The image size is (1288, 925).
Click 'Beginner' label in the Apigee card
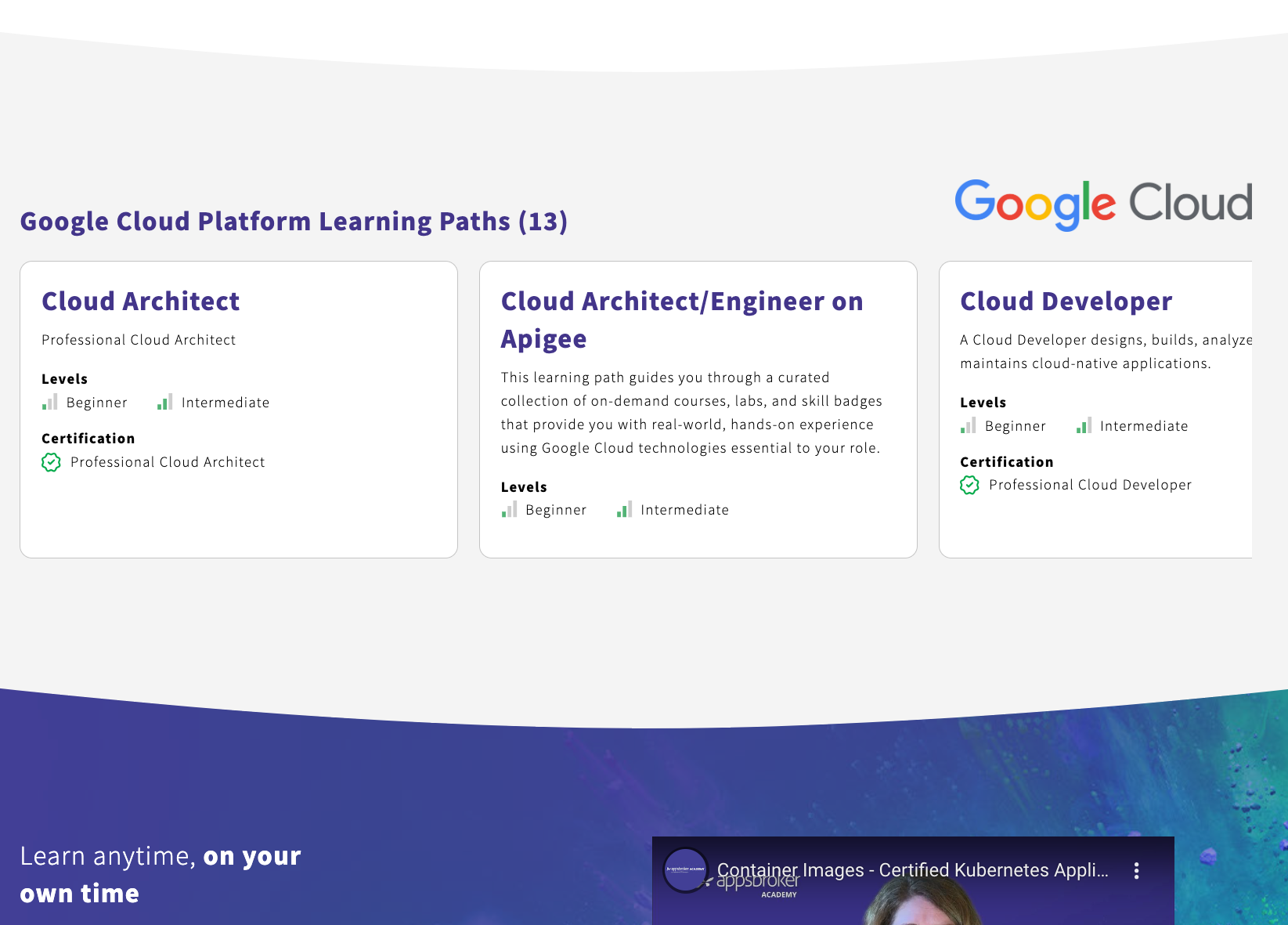[556, 510]
